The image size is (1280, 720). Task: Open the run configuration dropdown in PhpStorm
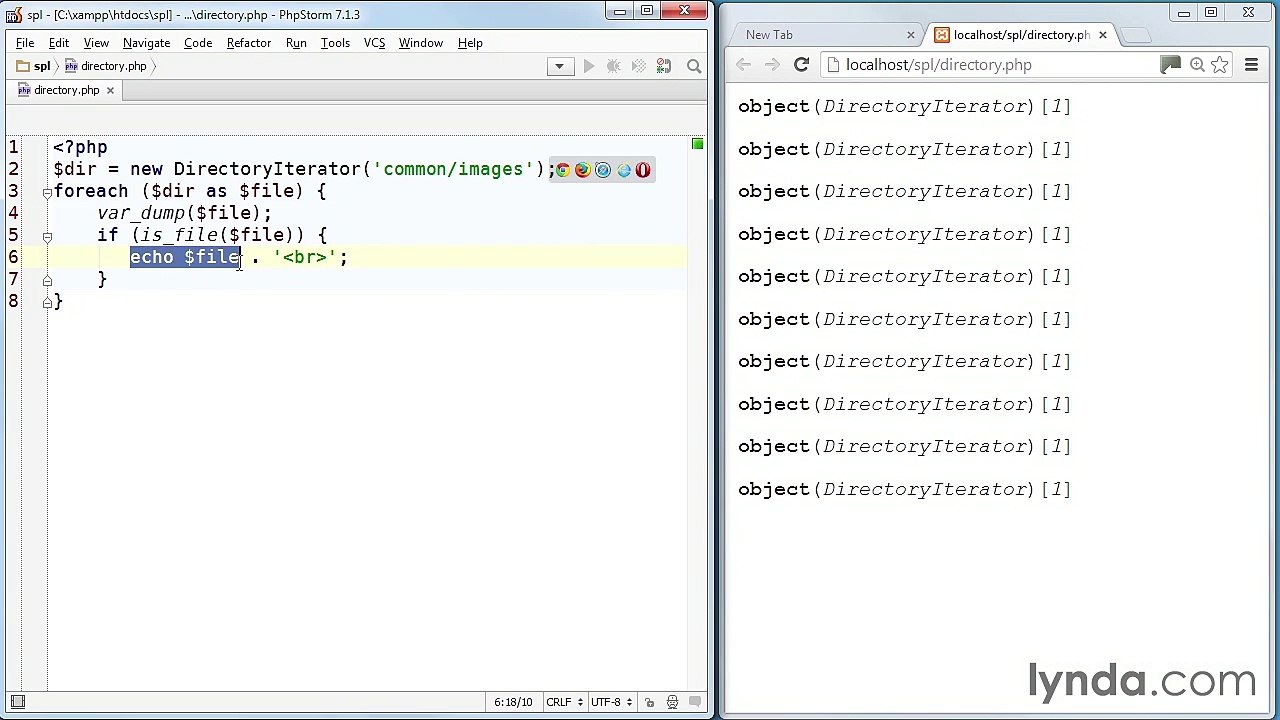click(x=559, y=66)
